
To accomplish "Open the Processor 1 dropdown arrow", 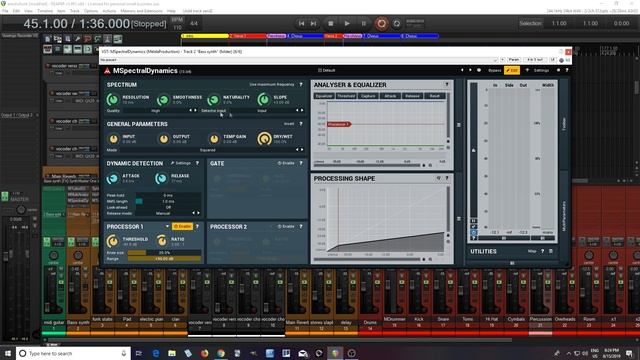I will (167, 226).
